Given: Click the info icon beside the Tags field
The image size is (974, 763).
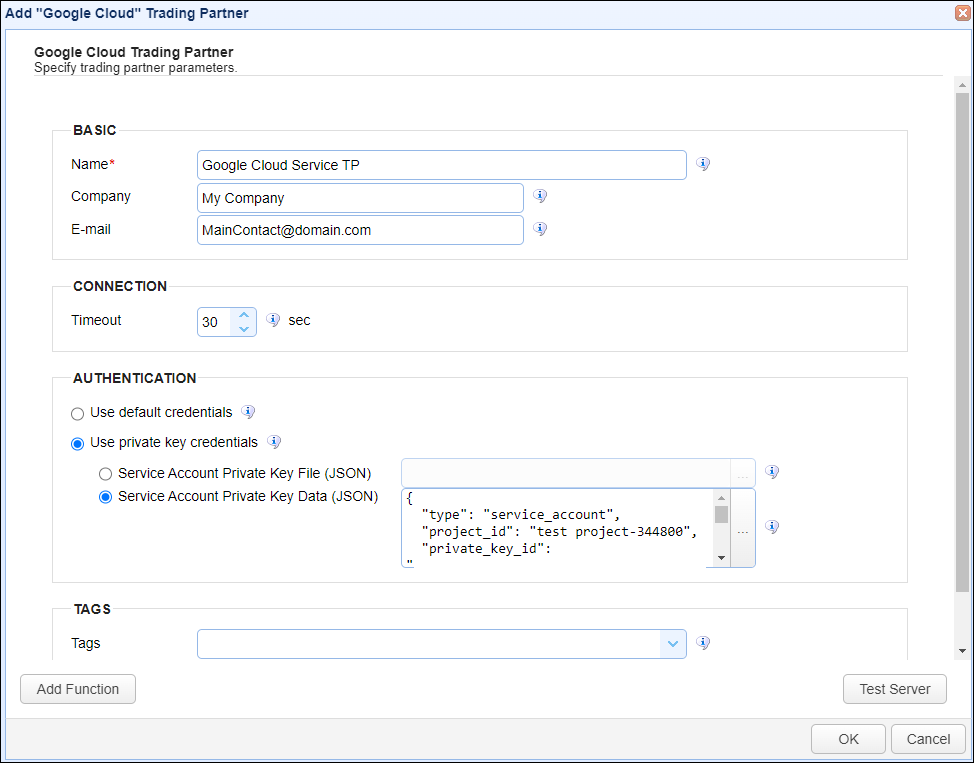Looking at the screenshot, I should click(703, 642).
